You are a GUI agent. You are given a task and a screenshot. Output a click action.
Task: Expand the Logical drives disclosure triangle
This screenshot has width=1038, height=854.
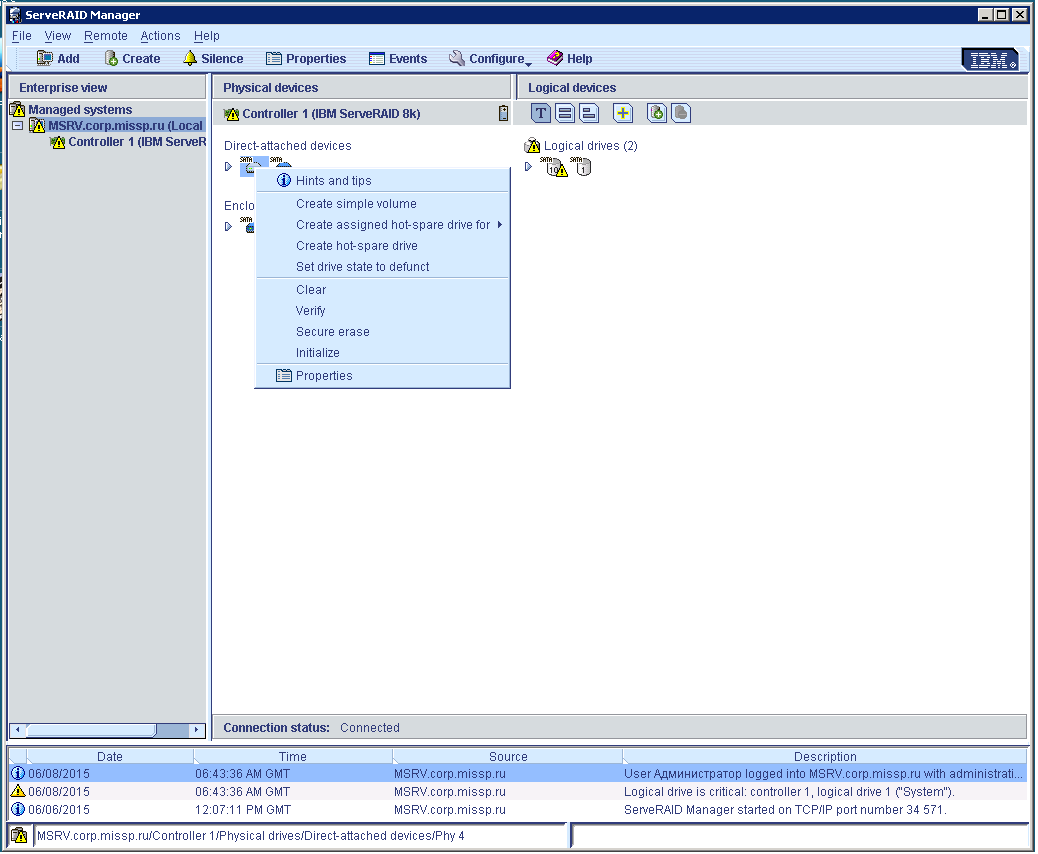[529, 167]
